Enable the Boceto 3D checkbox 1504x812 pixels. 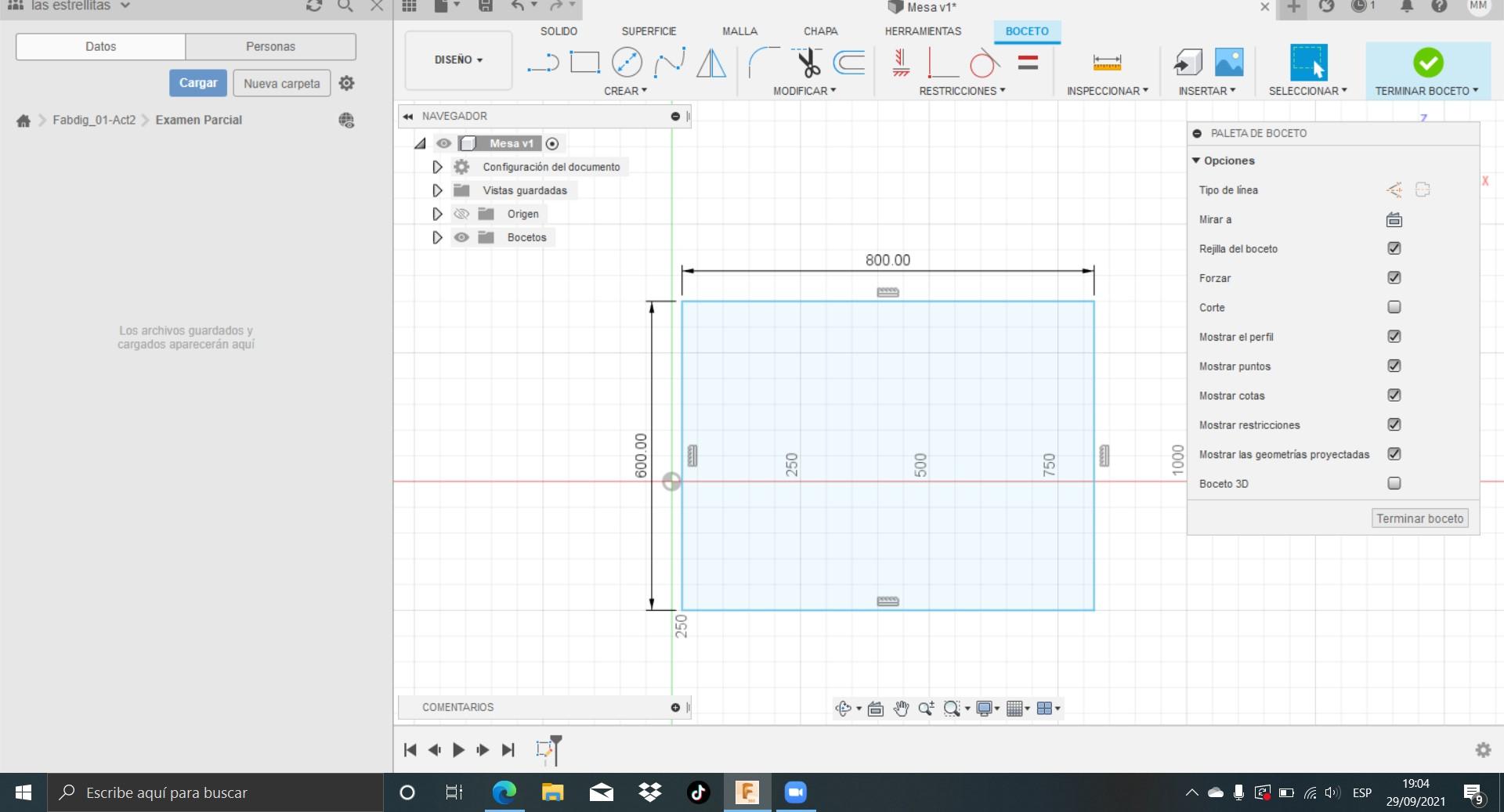tap(1394, 483)
